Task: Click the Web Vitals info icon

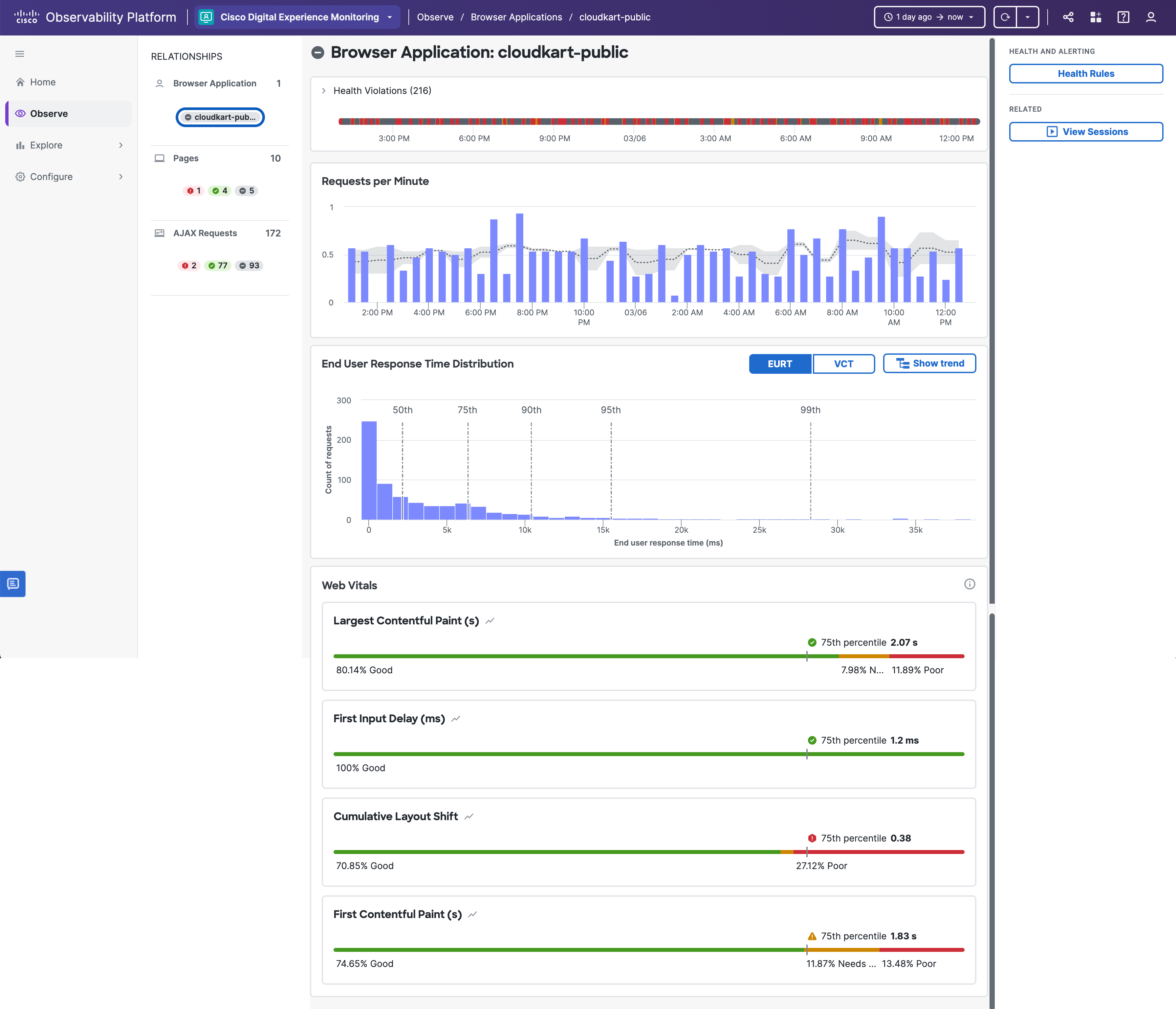Action: pos(969,584)
